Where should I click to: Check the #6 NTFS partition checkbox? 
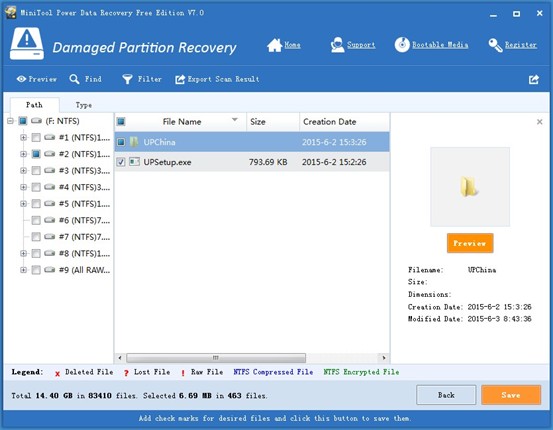[36, 220]
